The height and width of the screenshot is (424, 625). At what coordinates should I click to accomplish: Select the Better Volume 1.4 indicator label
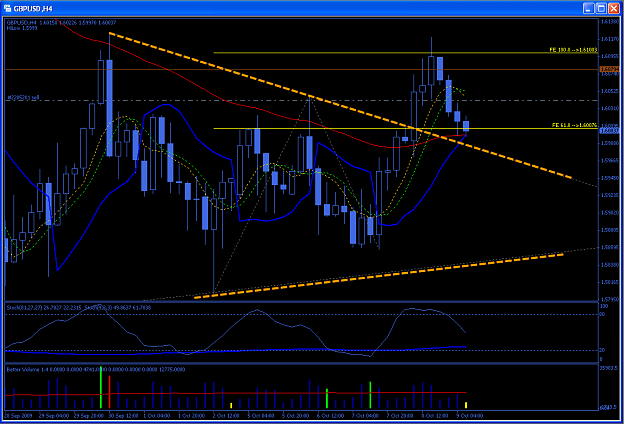point(96,369)
